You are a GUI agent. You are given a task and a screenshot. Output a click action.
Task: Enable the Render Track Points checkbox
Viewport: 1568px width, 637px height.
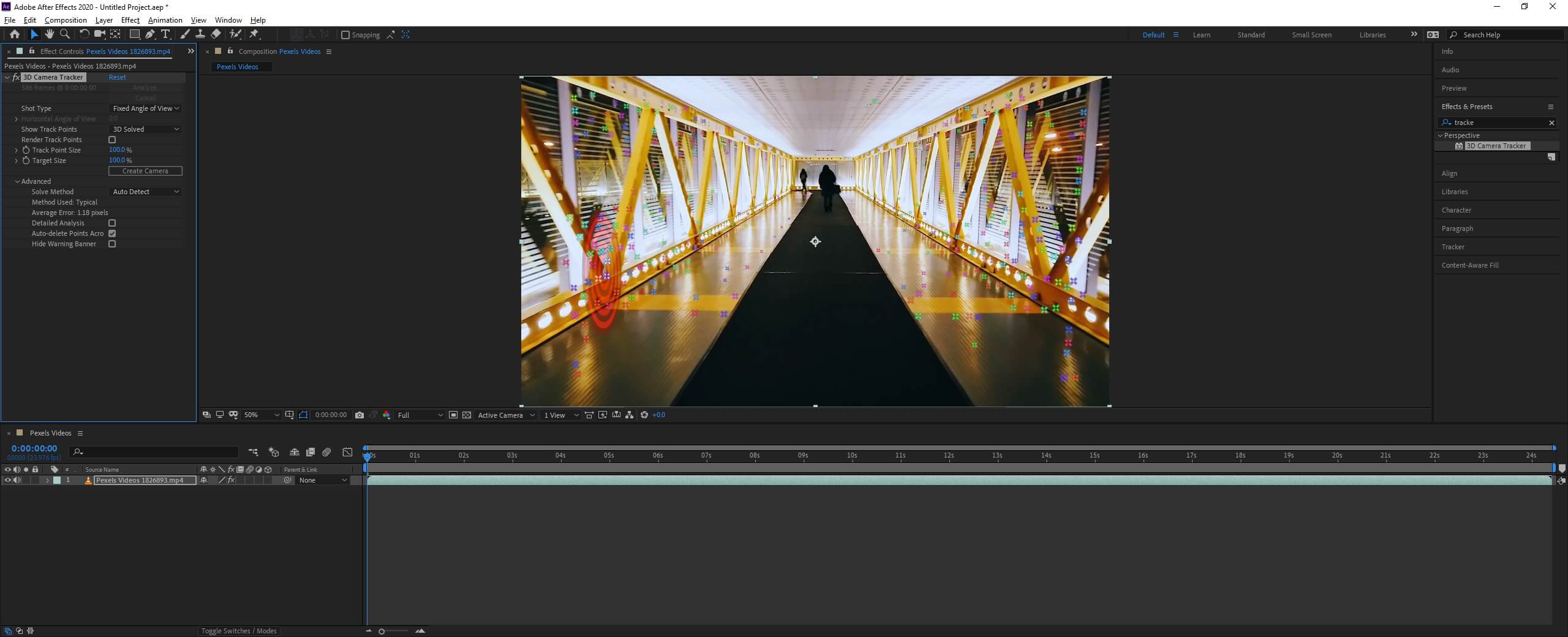pyautogui.click(x=112, y=140)
